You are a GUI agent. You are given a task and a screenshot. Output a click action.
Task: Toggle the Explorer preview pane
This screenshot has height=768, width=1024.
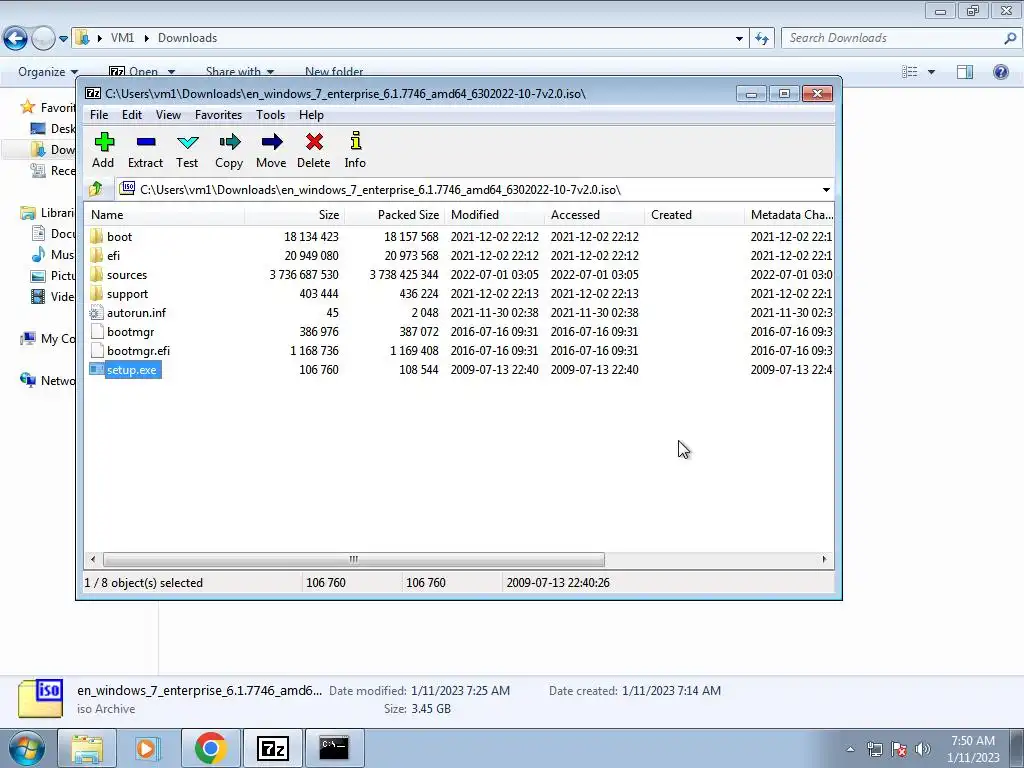[x=965, y=72]
